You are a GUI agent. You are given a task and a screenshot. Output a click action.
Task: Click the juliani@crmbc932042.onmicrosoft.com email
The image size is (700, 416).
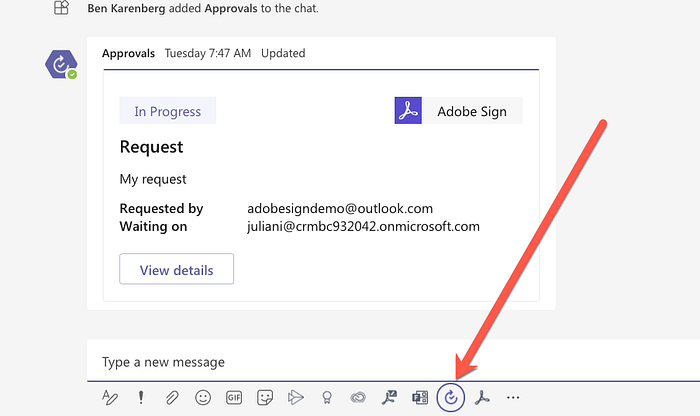pyautogui.click(x=363, y=226)
